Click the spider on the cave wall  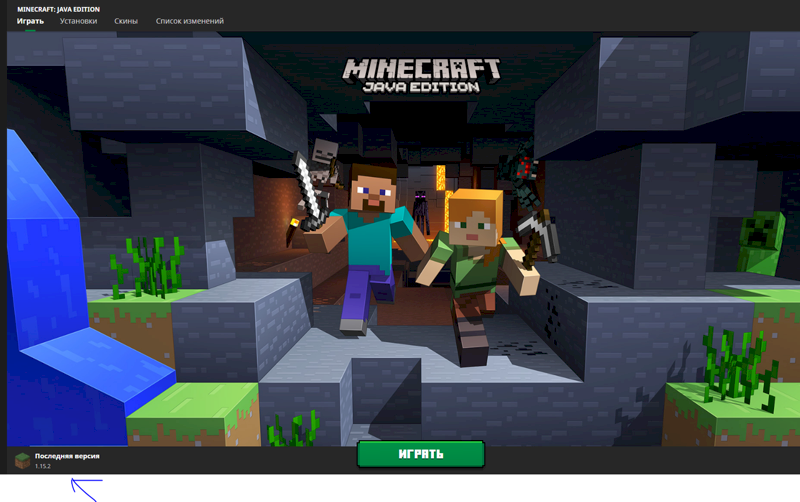pos(524,165)
